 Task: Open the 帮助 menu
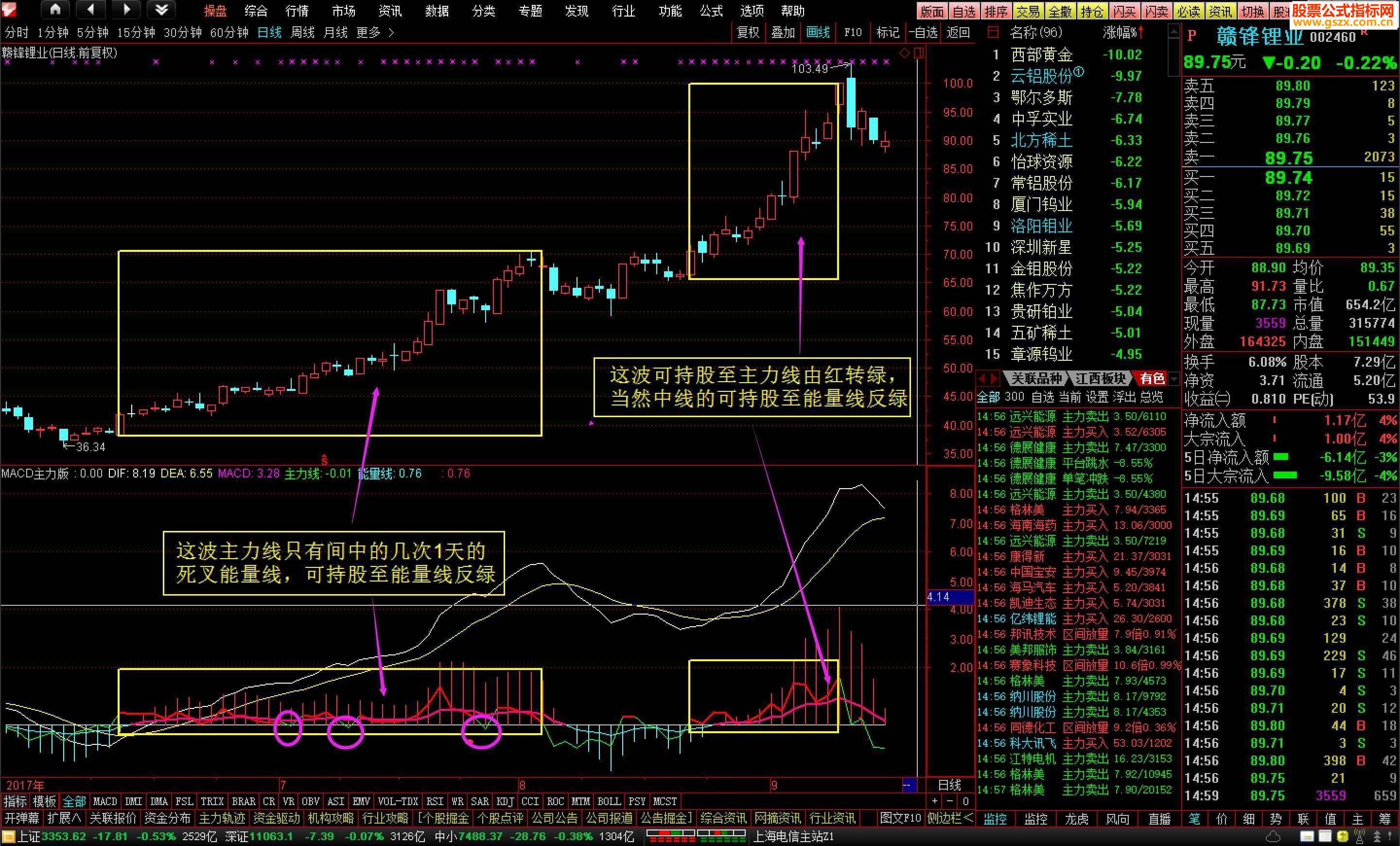[x=792, y=11]
